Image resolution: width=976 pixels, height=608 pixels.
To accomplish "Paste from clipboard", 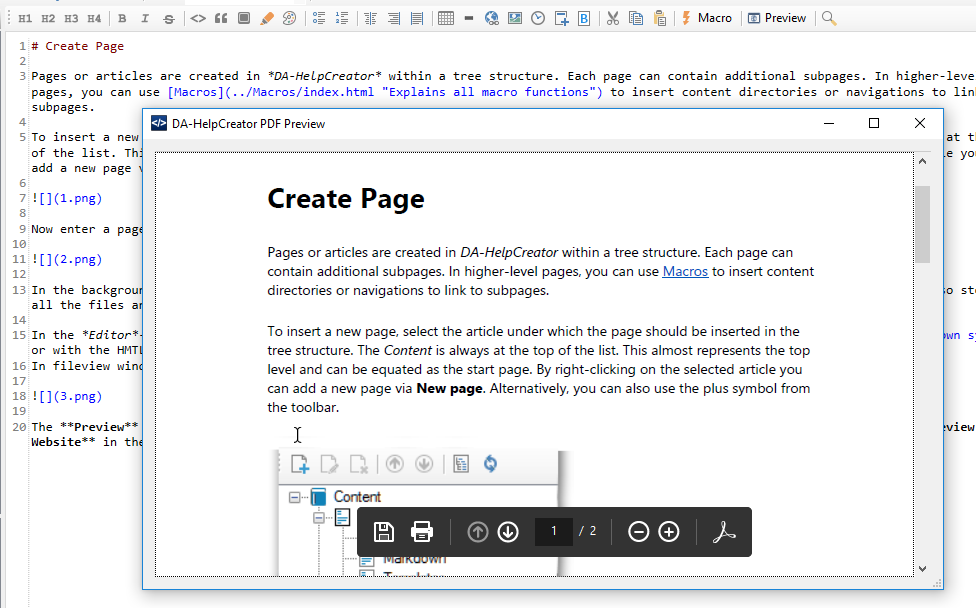I will (x=660, y=19).
